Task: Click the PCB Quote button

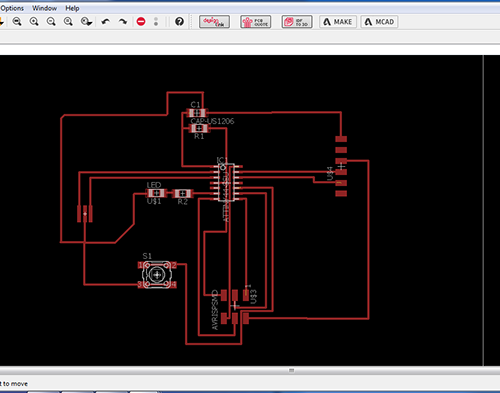Action: tap(256, 22)
